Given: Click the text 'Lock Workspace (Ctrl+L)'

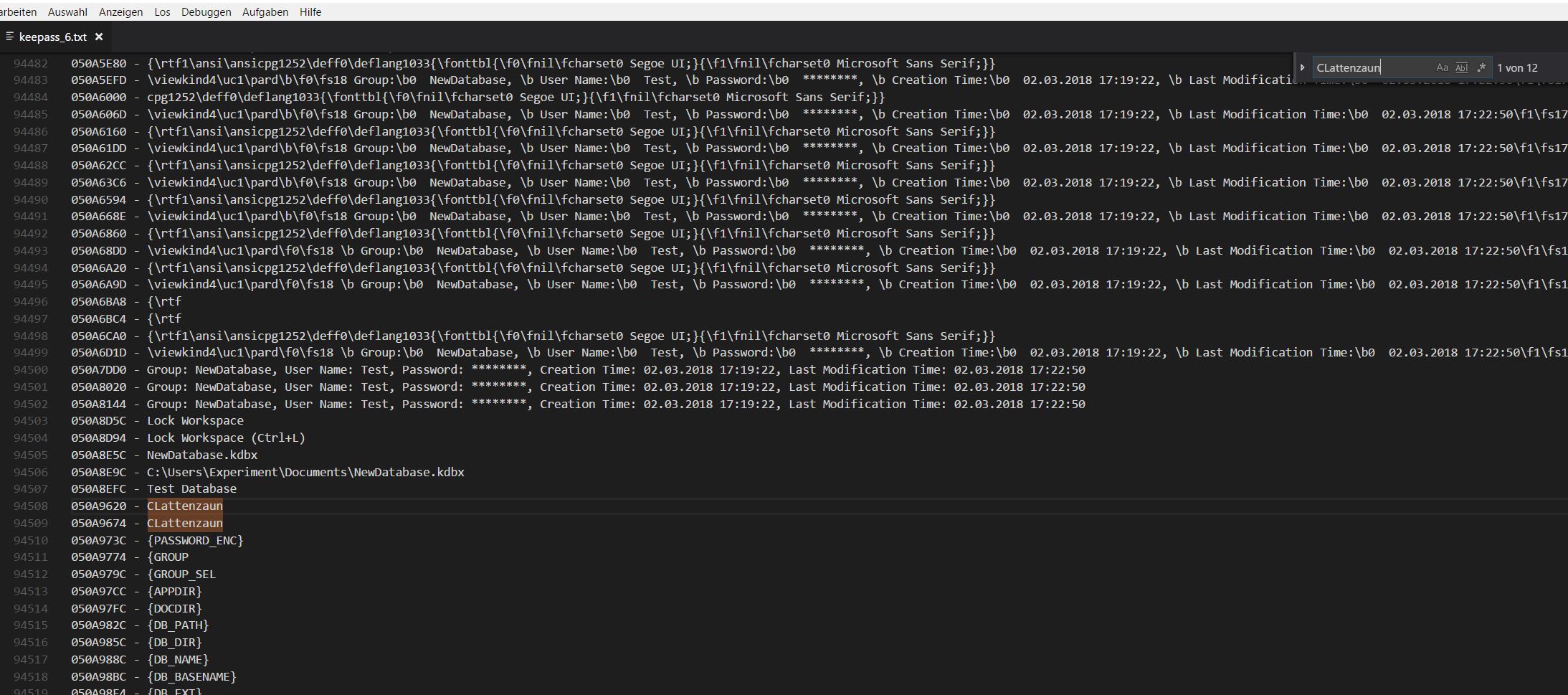Looking at the screenshot, I should (226, 438).
